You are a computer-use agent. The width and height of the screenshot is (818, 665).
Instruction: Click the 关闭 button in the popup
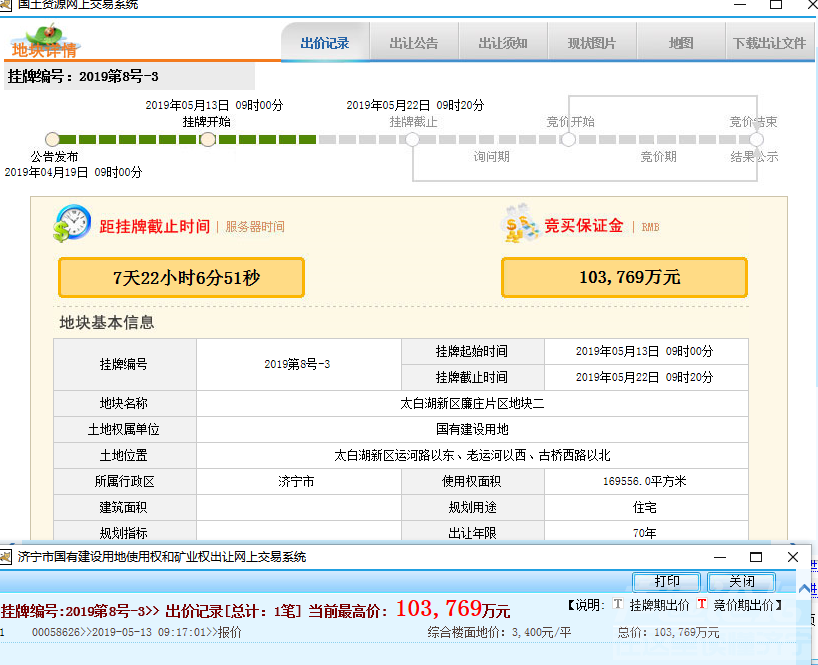click(x=741, y=581)
